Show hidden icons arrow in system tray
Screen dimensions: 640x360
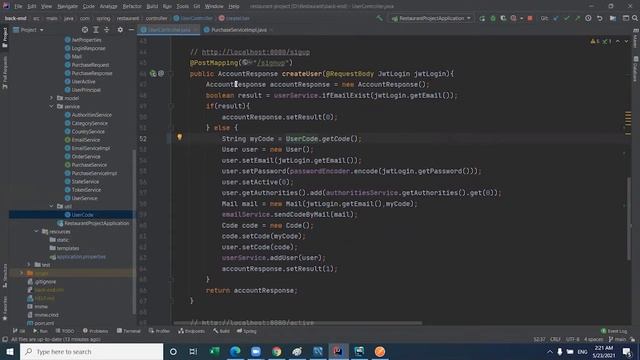[x=550, y=351]
